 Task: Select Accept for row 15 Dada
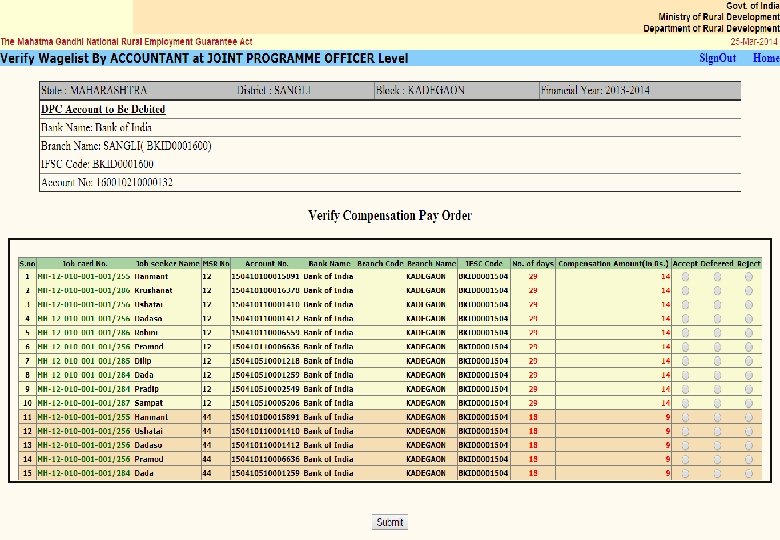point(685,473)
